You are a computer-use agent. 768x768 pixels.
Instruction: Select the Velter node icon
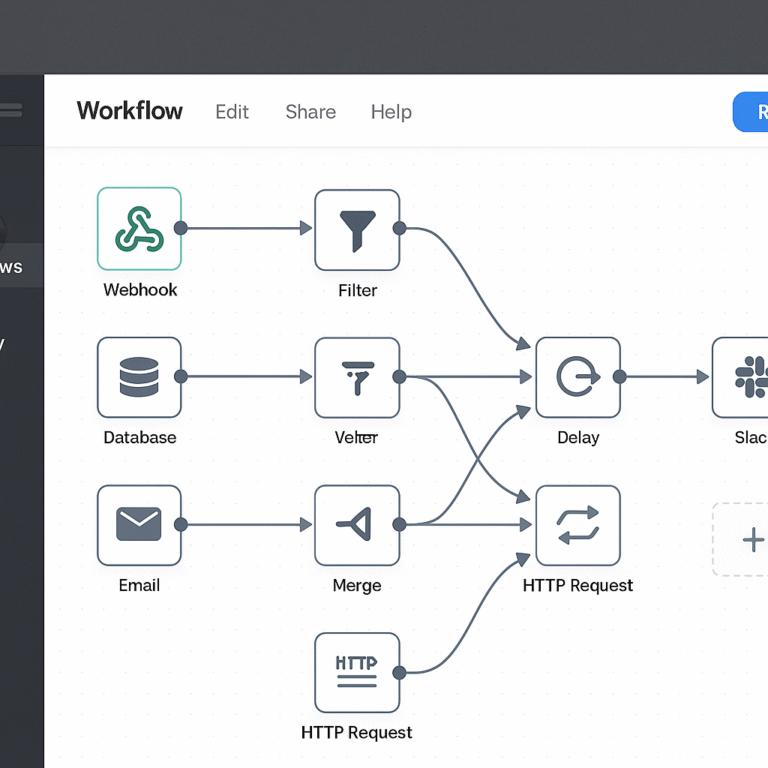tap(357, 377)
